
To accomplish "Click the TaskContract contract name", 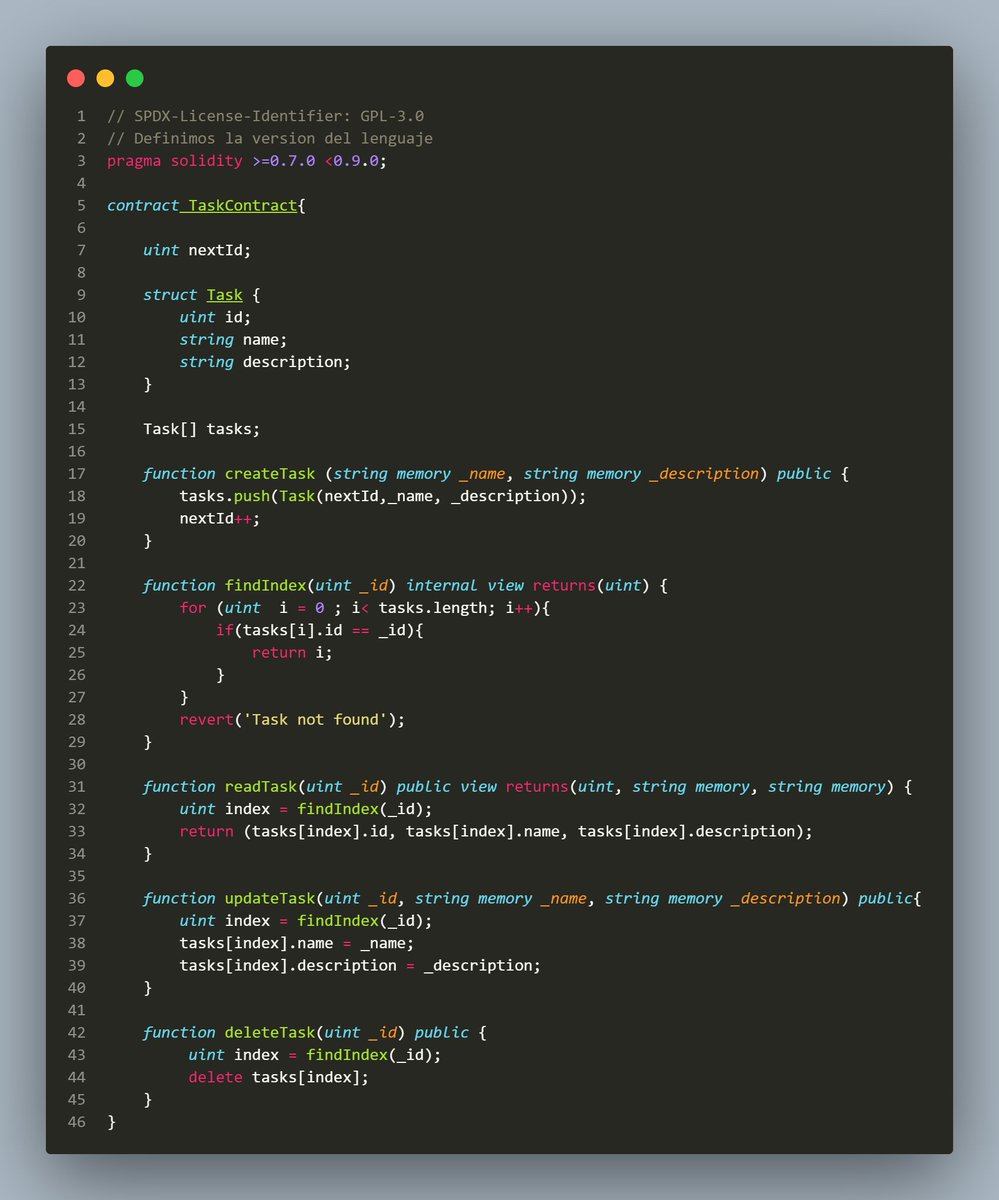I will (243, 205).
